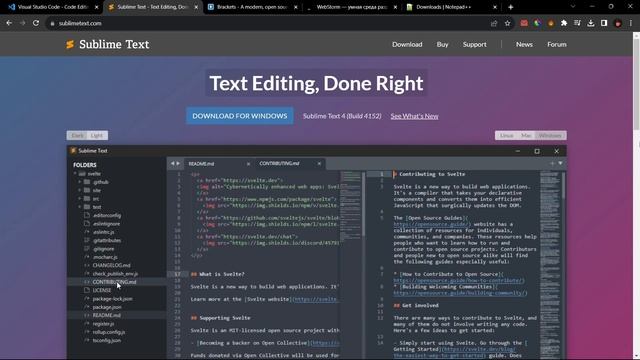Show the Linux screenshot variant
Viewport: 640px width, 360px height.
[507, 136]
